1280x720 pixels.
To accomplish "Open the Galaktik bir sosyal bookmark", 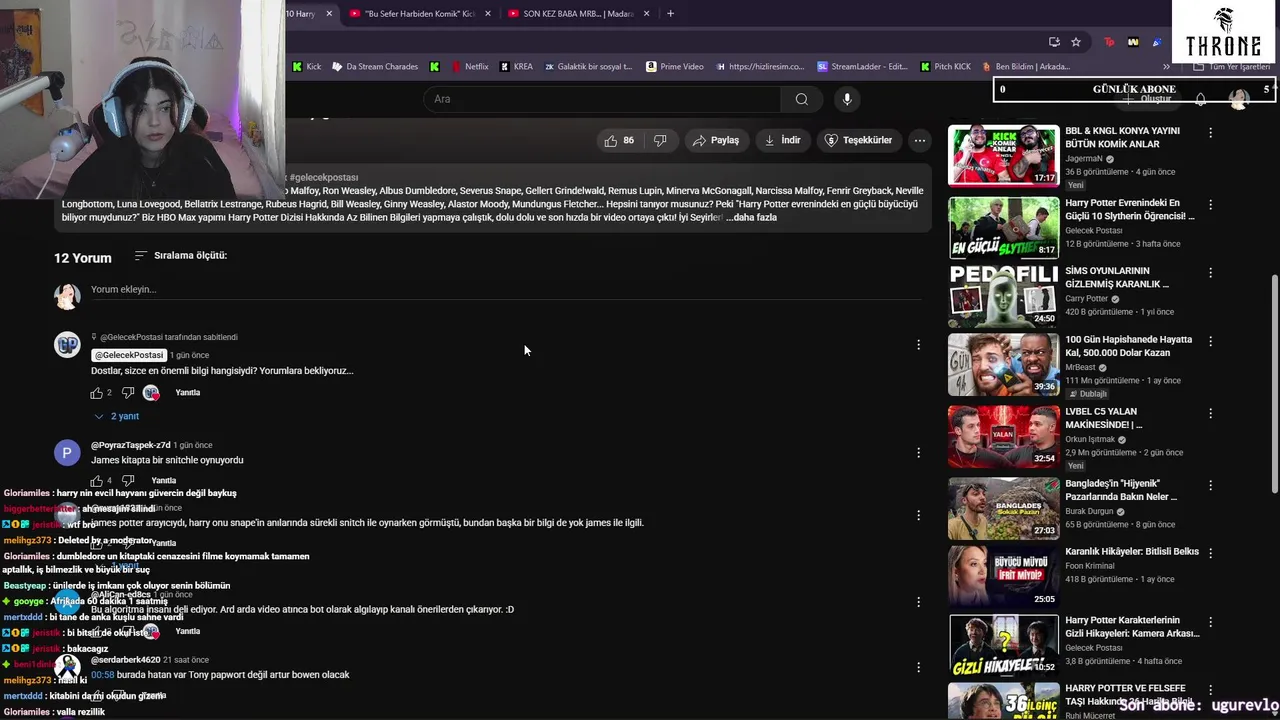I will (x=588, y=67).
